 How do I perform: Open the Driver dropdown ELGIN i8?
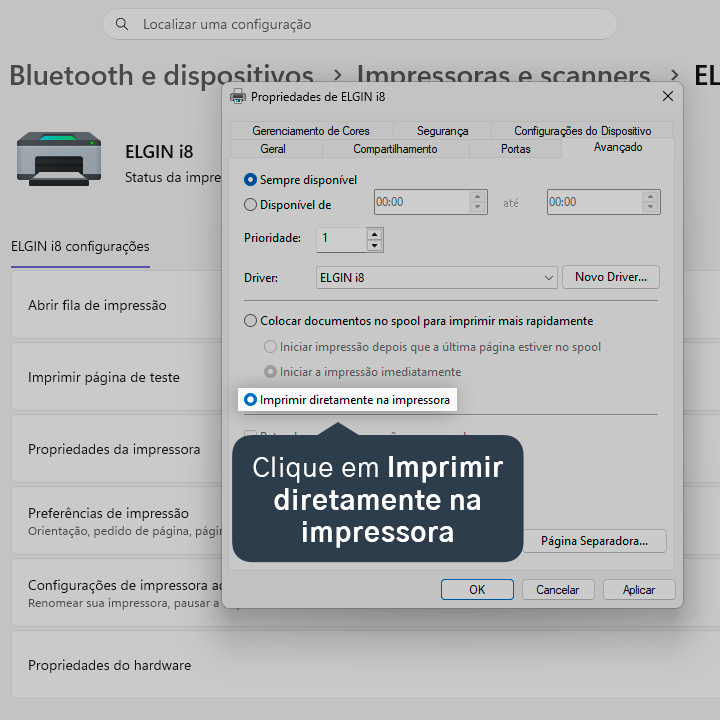436,277
